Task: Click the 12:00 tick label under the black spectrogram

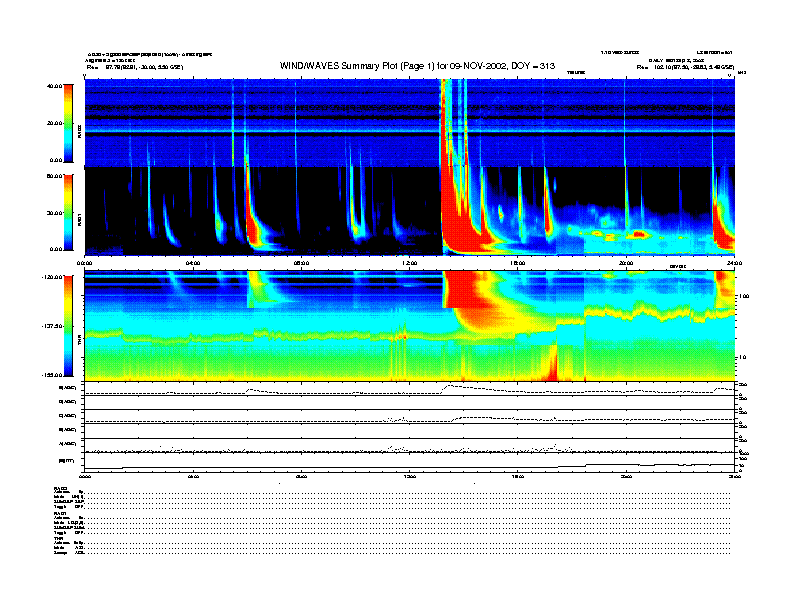Action: [410, 263]
